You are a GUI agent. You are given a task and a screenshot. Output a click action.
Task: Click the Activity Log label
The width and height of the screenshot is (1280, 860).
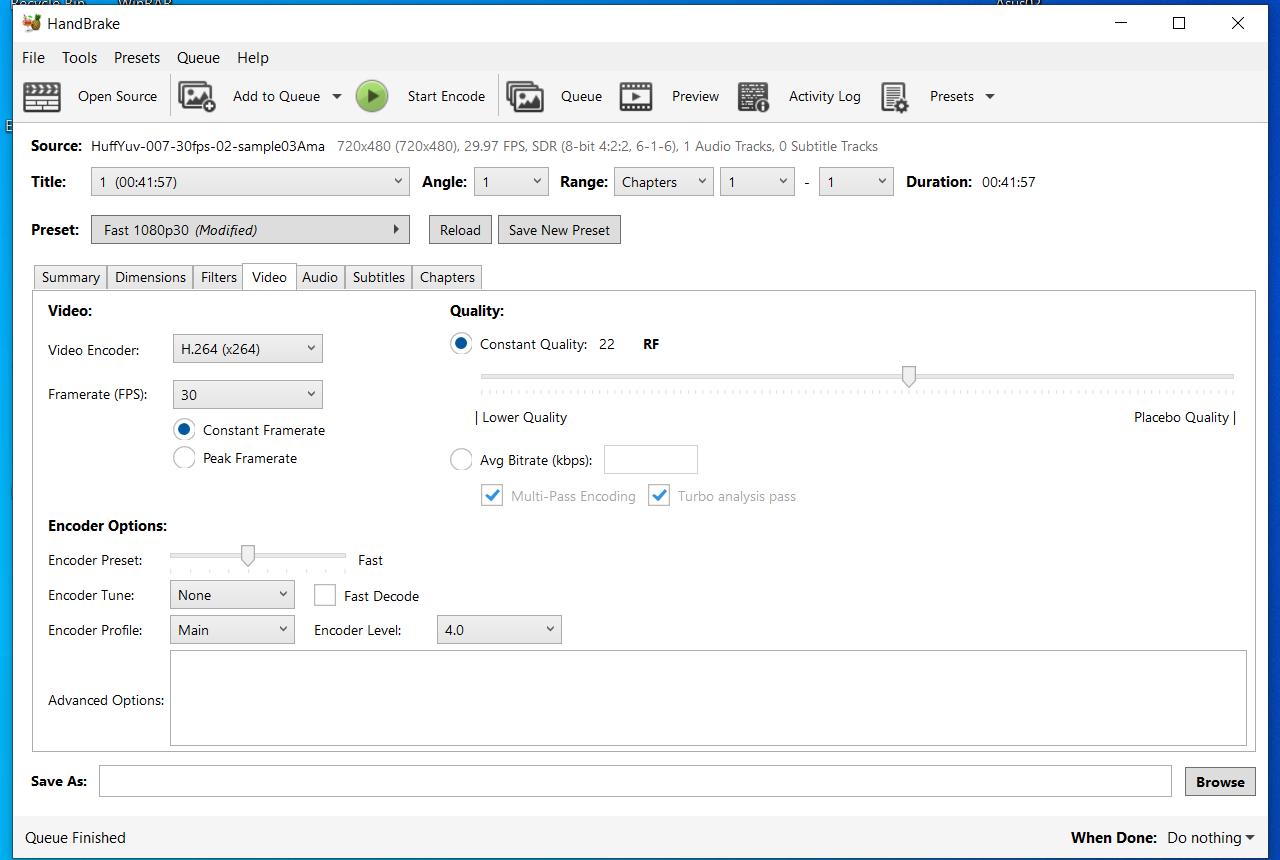point(824,97)
